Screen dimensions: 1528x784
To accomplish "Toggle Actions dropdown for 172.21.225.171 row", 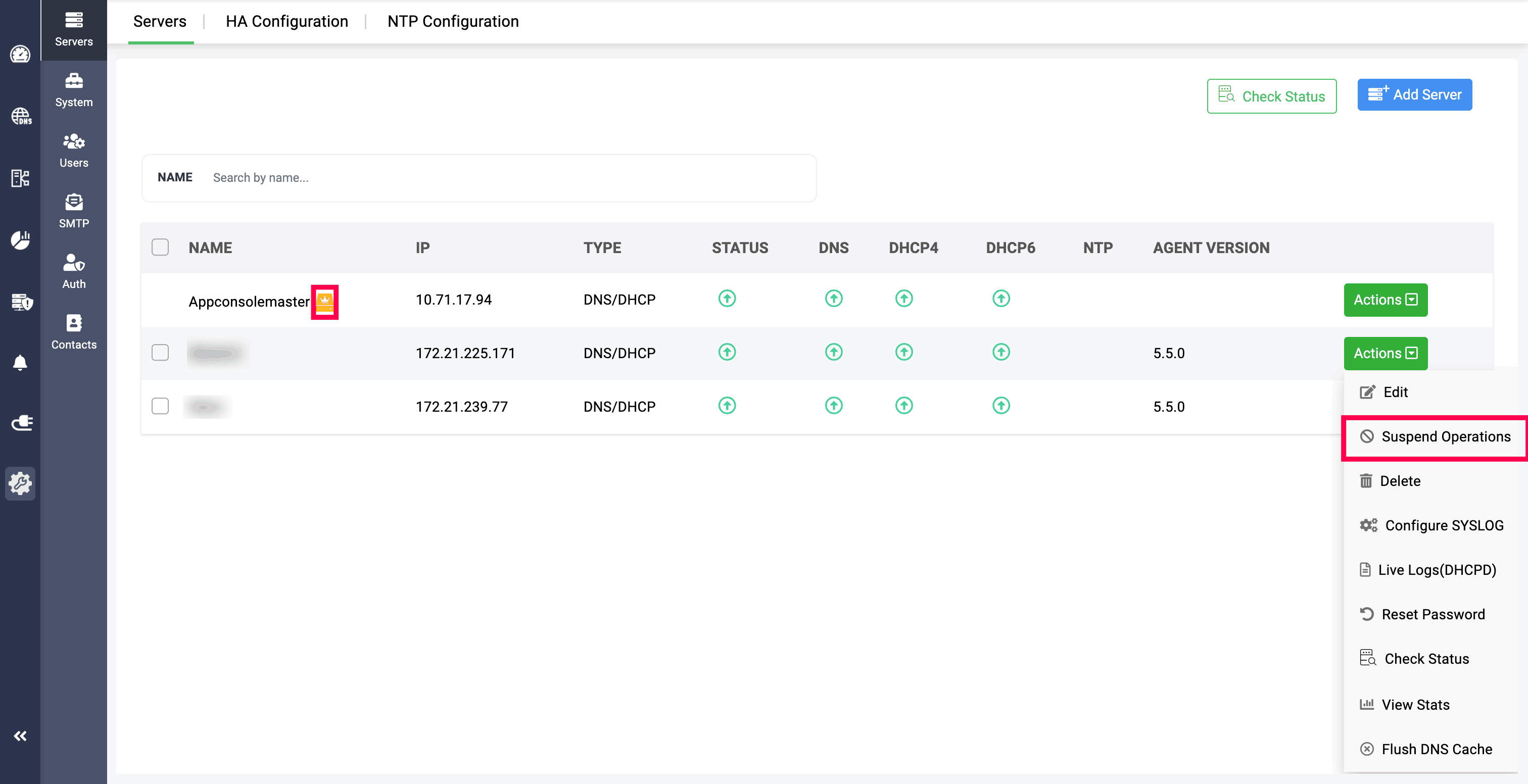I will pyautogui.click(x=1385, y=354).
